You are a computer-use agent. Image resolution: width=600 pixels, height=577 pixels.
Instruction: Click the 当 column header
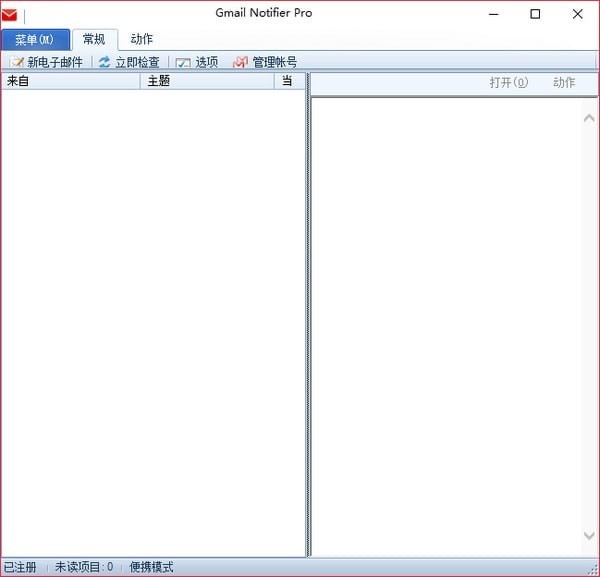tap(288, 81)
